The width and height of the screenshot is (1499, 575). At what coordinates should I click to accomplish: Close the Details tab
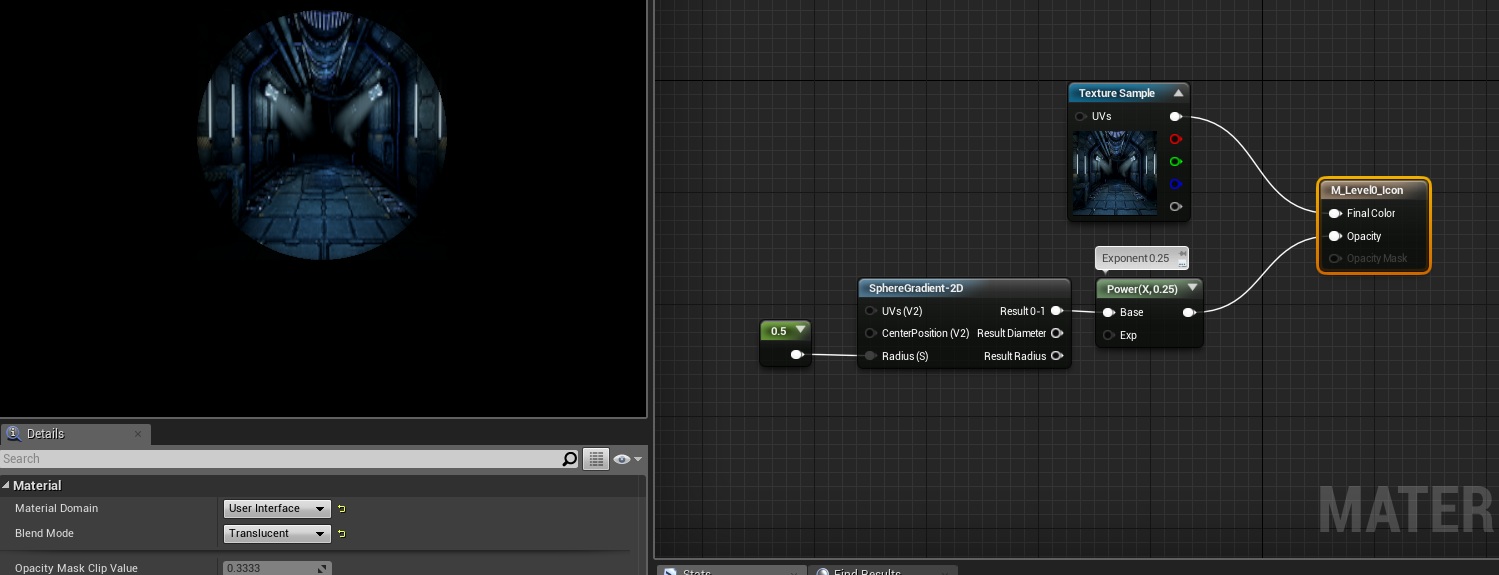coord(139,433)
